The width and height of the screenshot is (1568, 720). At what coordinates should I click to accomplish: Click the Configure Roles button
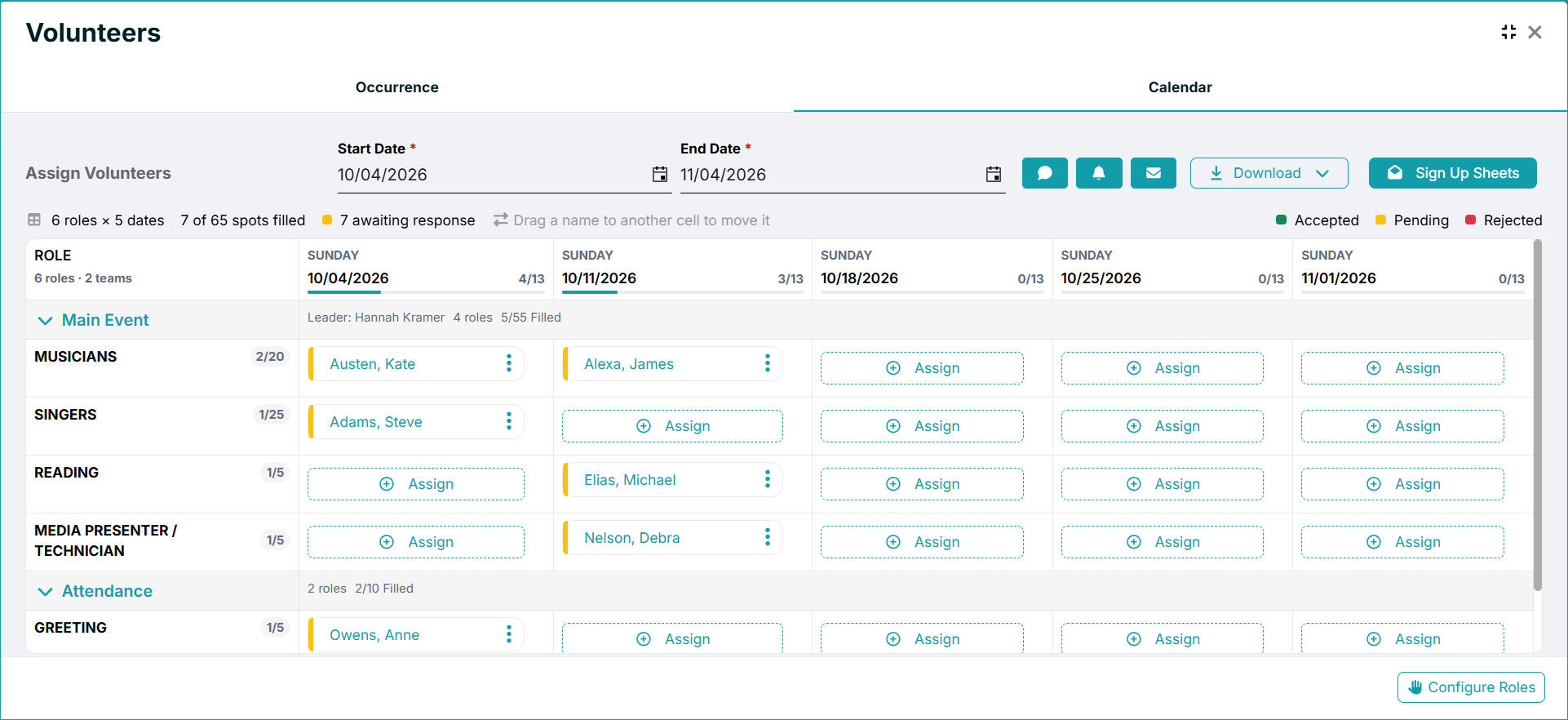pyautogui.click(x=1471, y=687)
